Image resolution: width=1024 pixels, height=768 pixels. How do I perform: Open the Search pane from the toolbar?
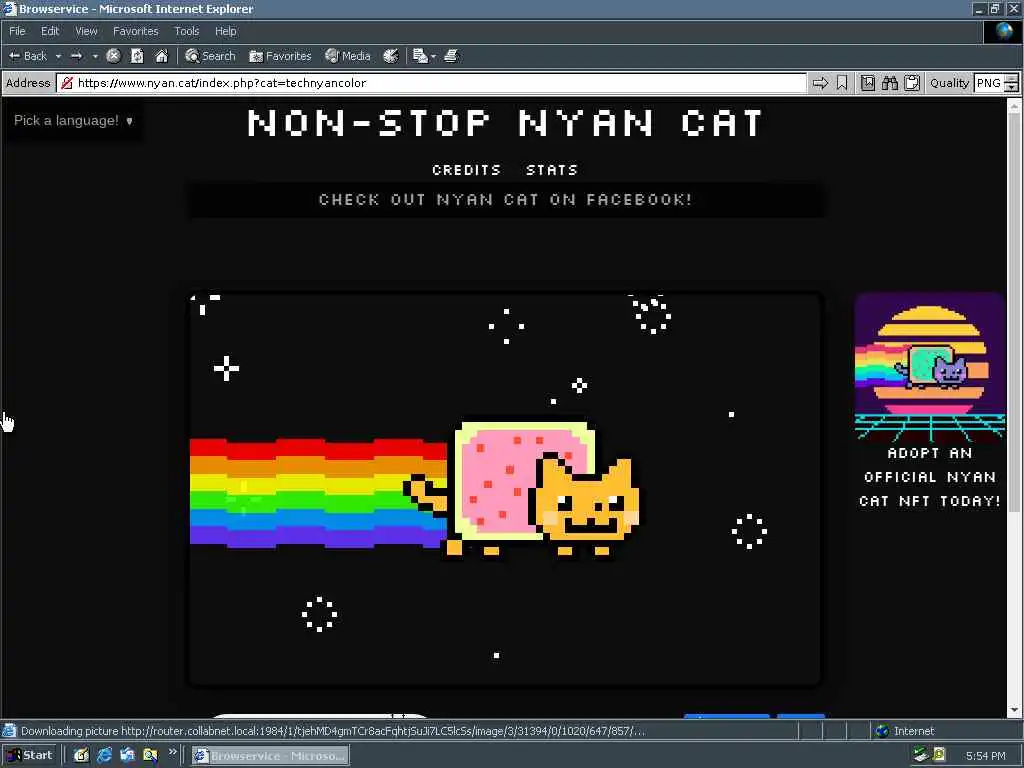click(210, 56)
